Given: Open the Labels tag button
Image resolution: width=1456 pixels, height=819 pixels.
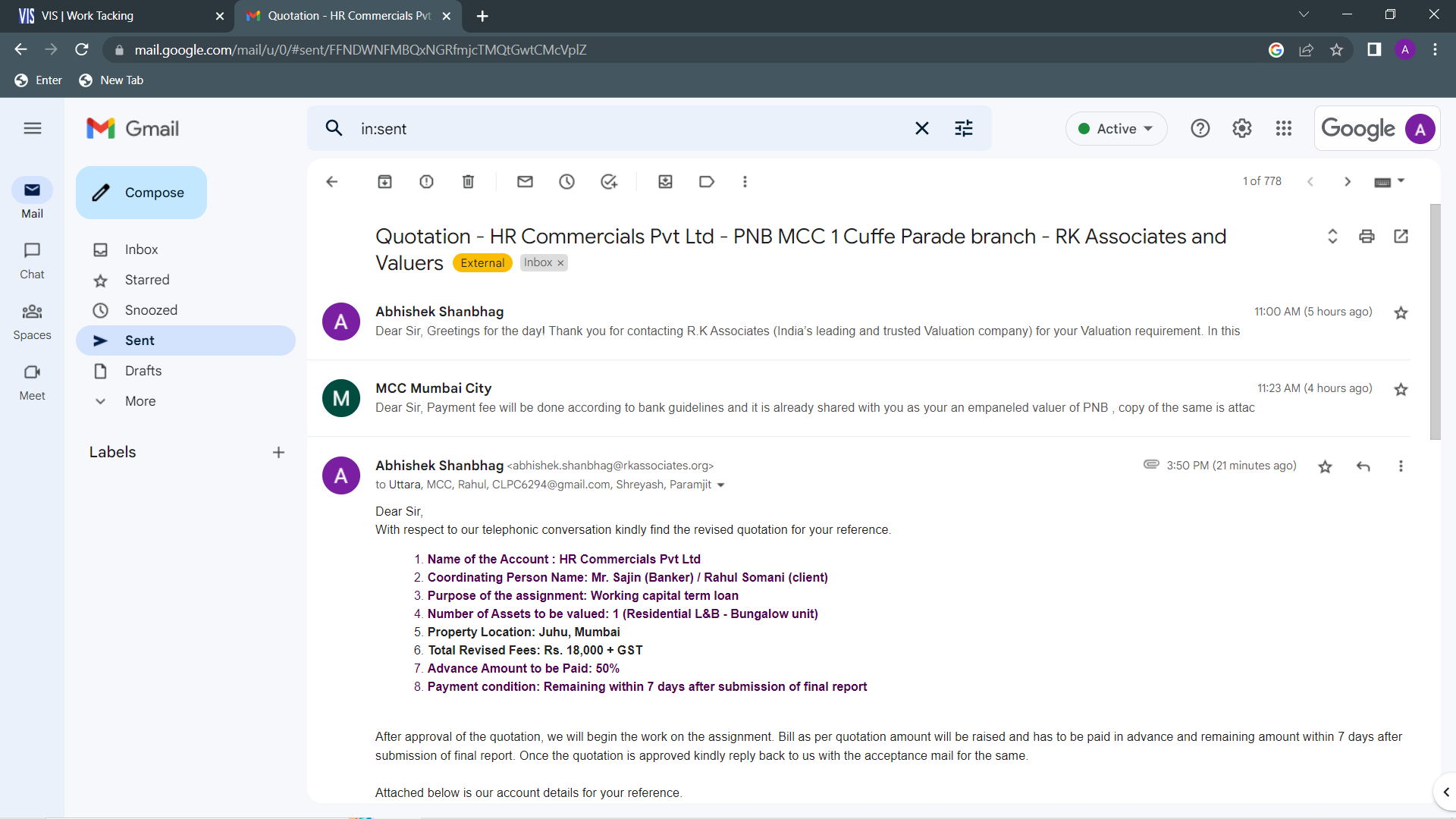Looking at the screenshot, I should [706, 181].
